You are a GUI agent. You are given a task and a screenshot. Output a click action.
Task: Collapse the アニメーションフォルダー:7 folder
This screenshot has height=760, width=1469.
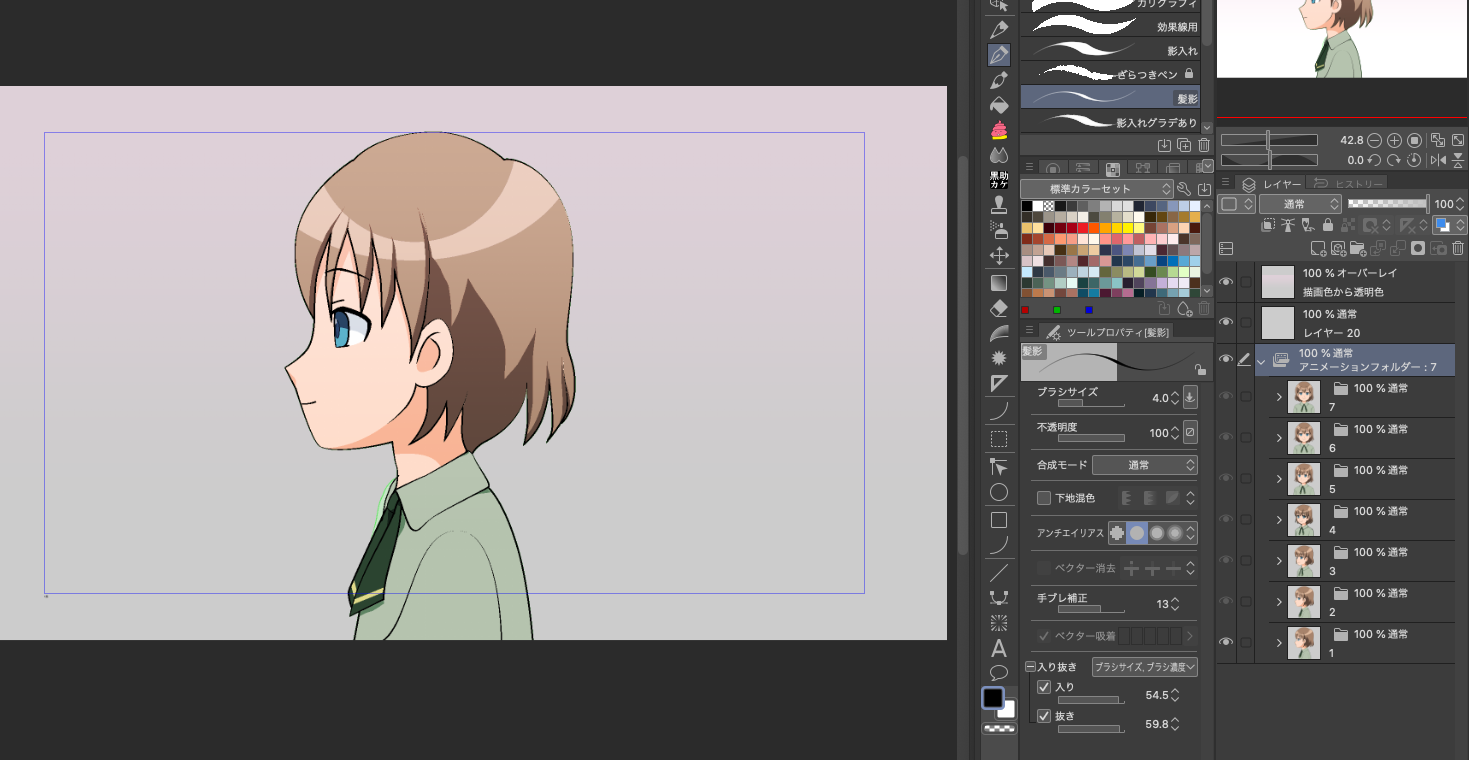click(1261, 359)
